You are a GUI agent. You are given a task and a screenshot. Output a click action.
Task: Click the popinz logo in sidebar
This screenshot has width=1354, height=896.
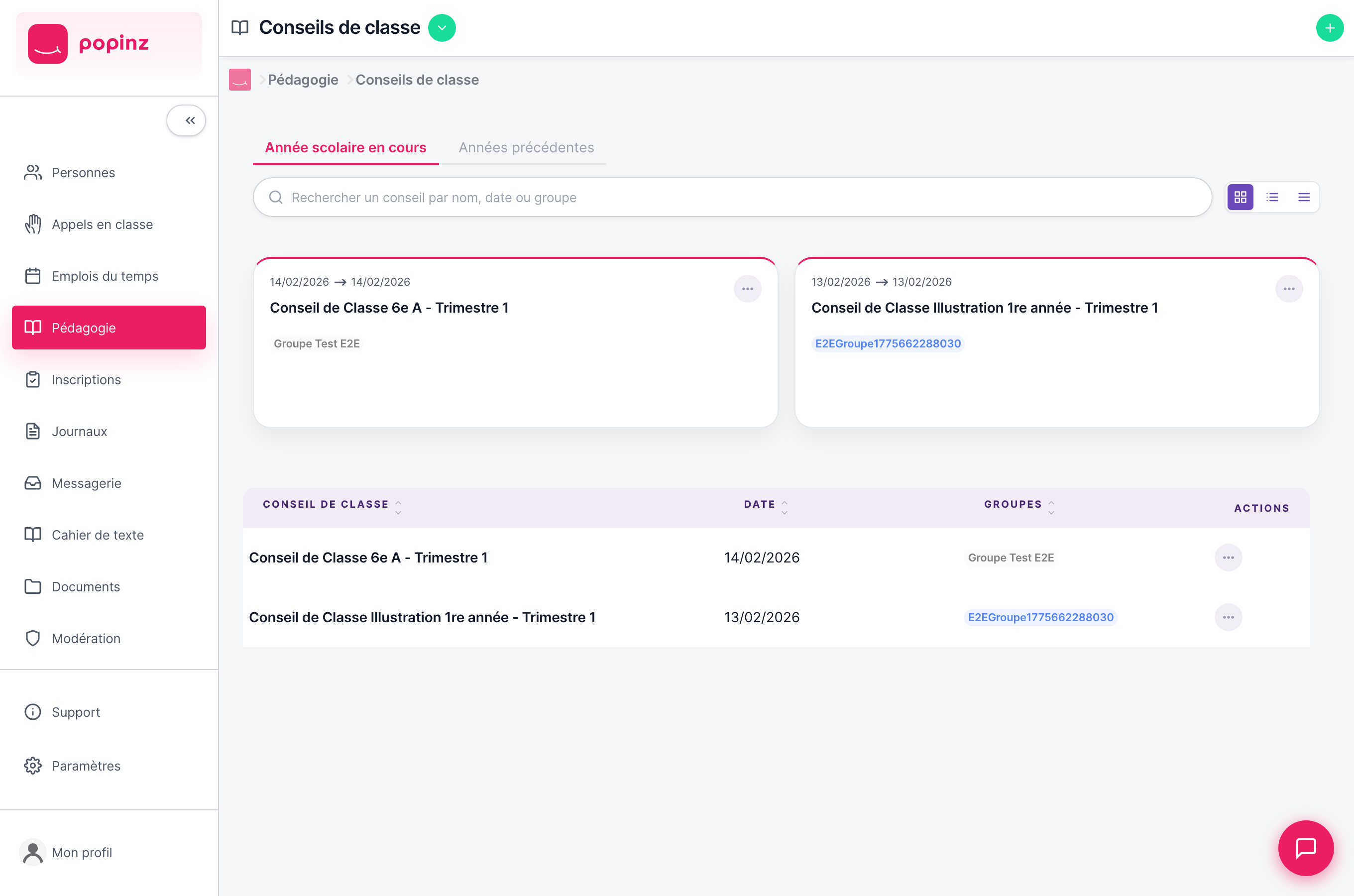[109, 43]
